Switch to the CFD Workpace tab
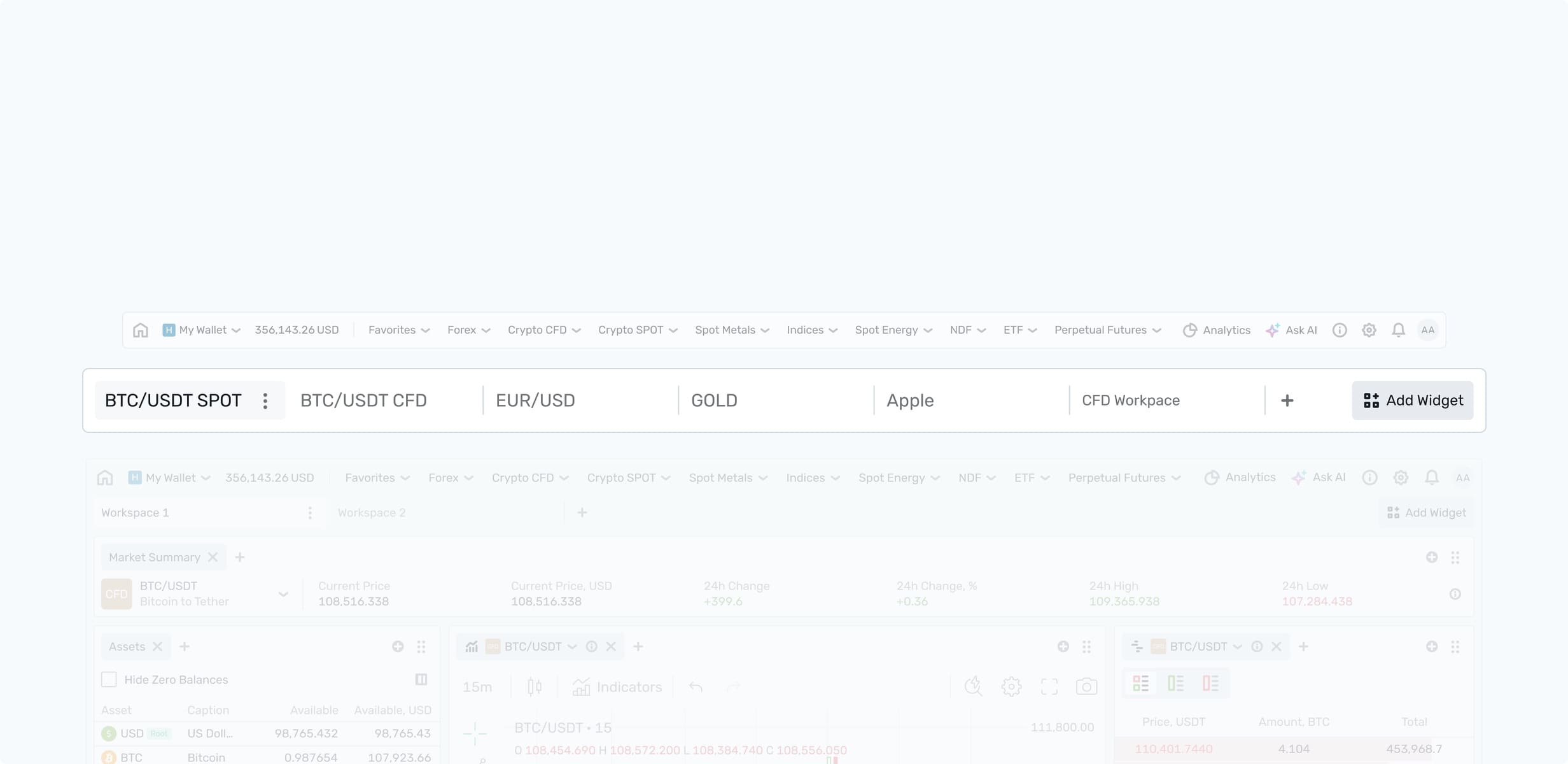 1131,400
